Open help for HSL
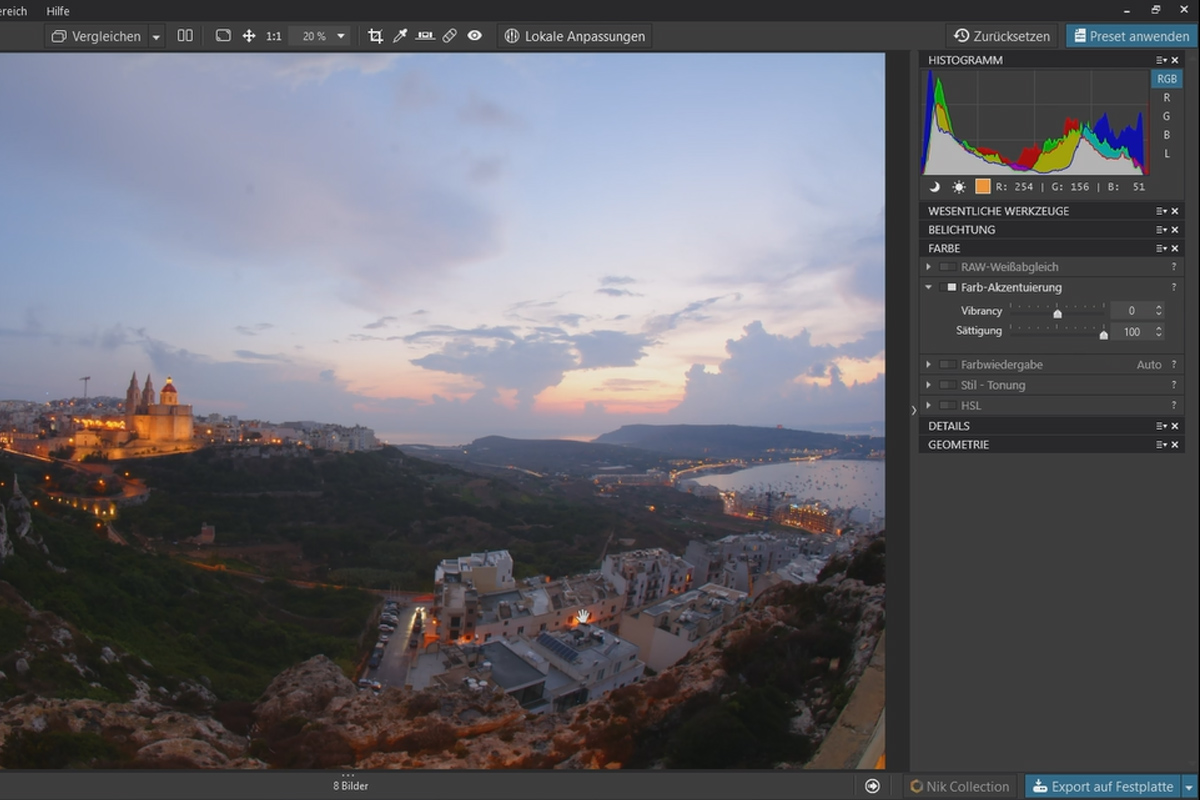This screenshot has width=1200, height=800. click(x=1174, y=405)
